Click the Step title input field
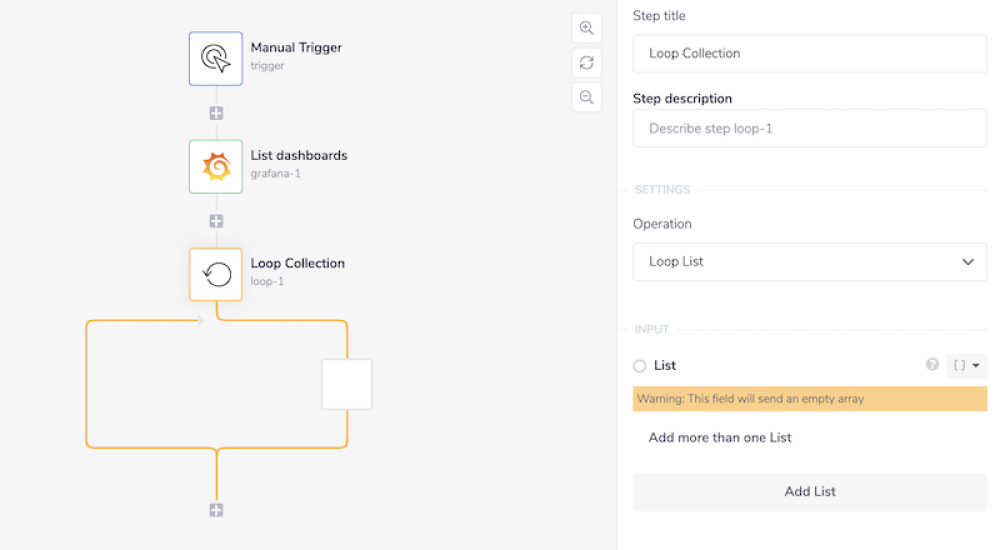 pyautogui.click(x=810, y=54)
